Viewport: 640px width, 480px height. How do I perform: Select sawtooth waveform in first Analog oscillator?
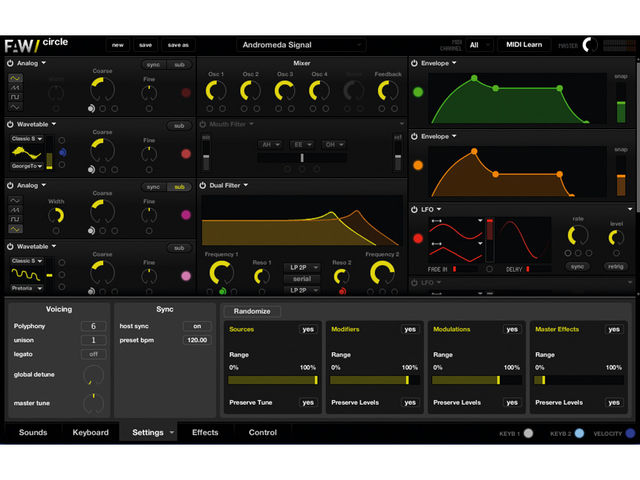[x=15, y=87]
